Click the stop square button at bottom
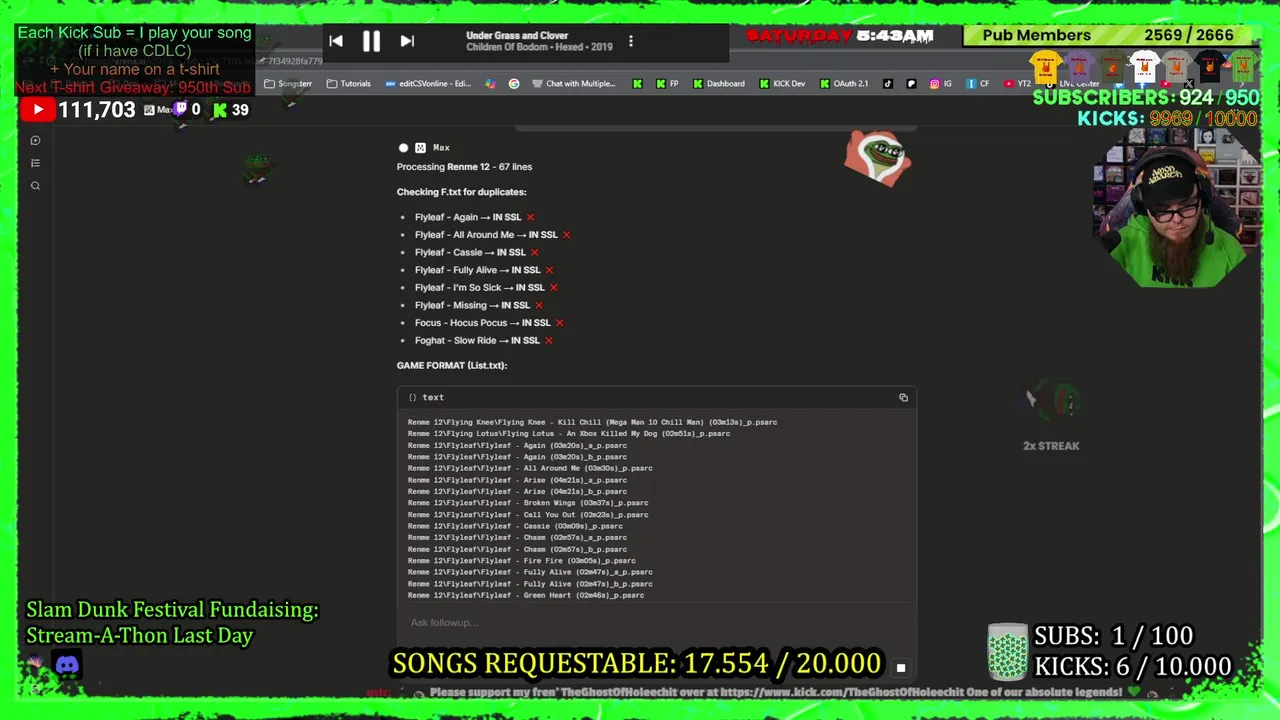This screenshot has height=720, width=1280. click(900, 668)
